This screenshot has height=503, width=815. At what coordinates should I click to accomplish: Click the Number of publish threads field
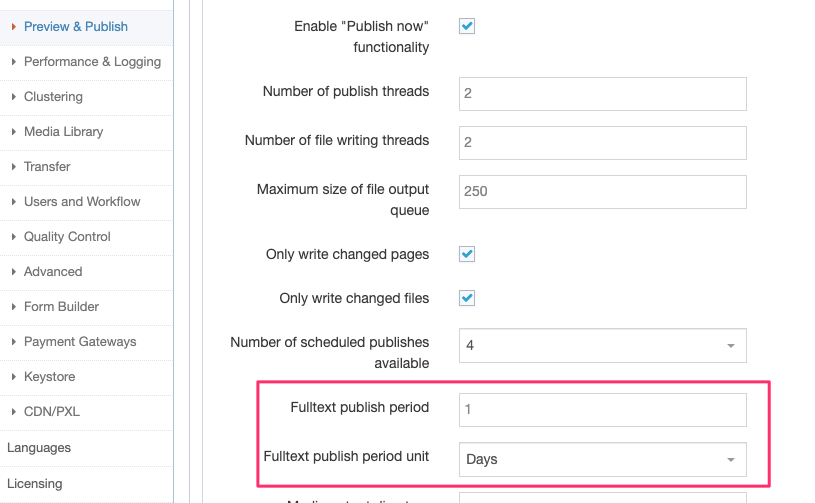point(602,93)
